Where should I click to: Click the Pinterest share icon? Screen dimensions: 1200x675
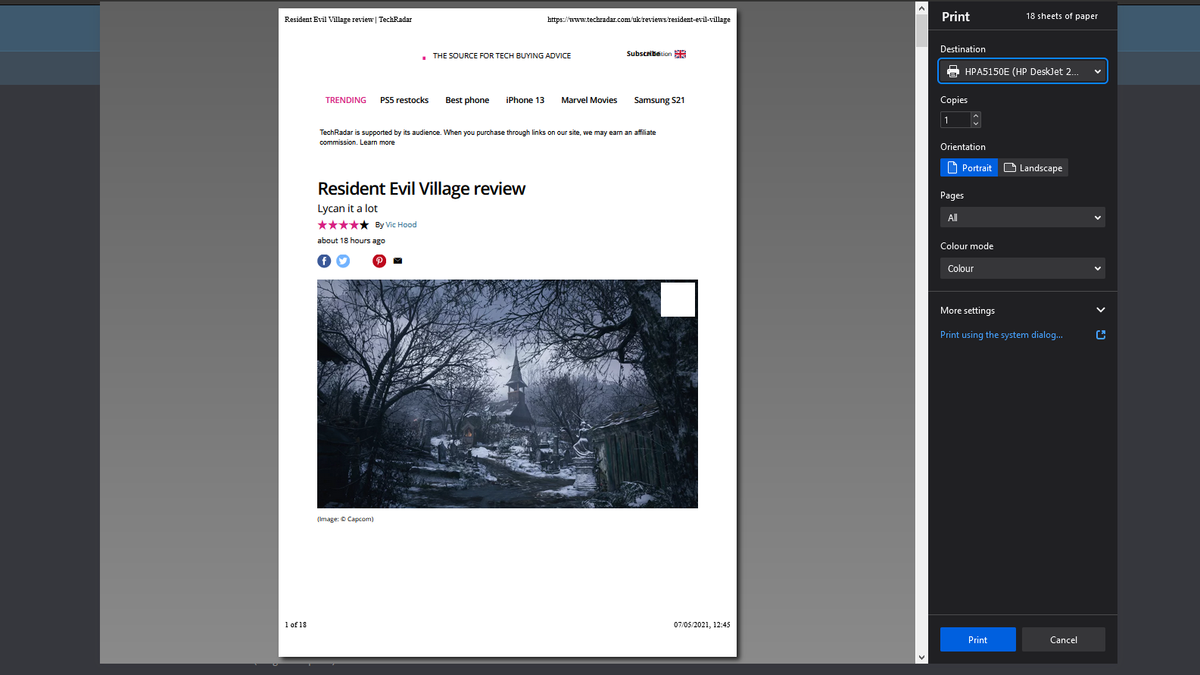click(378, 261)
